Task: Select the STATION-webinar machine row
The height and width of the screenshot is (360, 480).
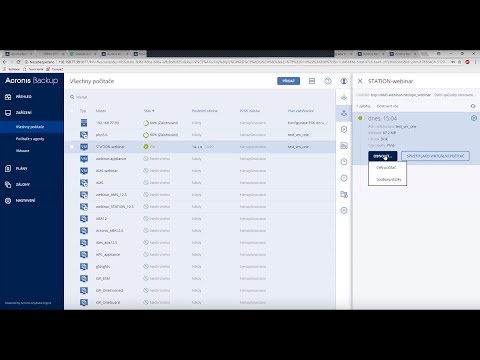Action: click(x=200, y=147)
